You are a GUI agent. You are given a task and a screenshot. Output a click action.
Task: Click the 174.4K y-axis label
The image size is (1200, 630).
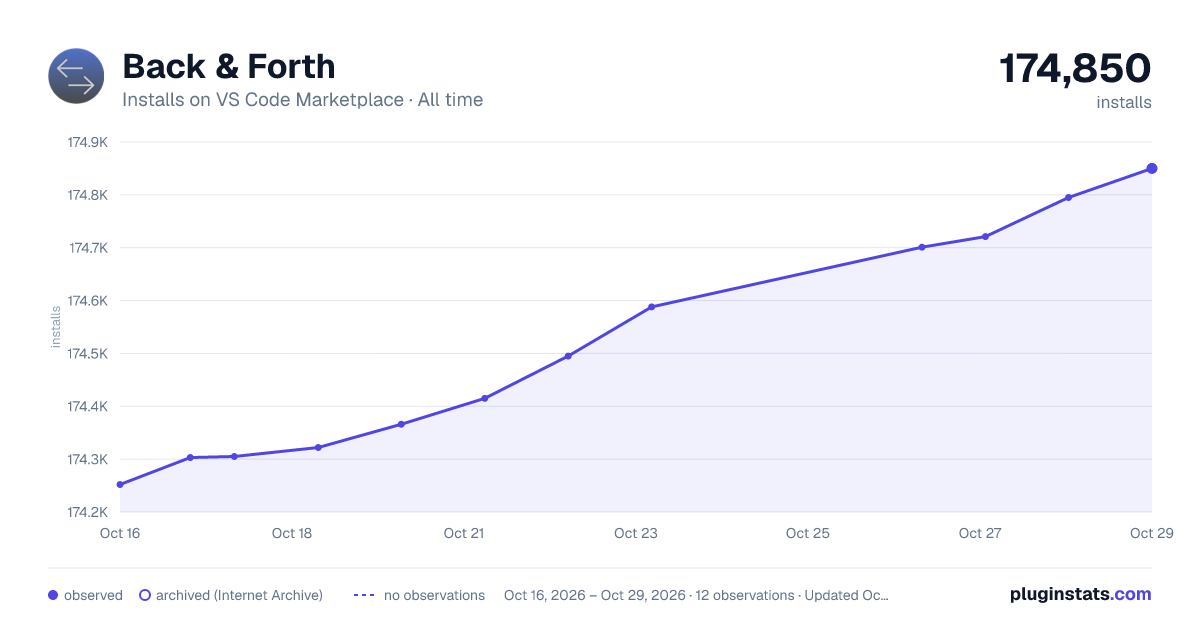point(87,407)
